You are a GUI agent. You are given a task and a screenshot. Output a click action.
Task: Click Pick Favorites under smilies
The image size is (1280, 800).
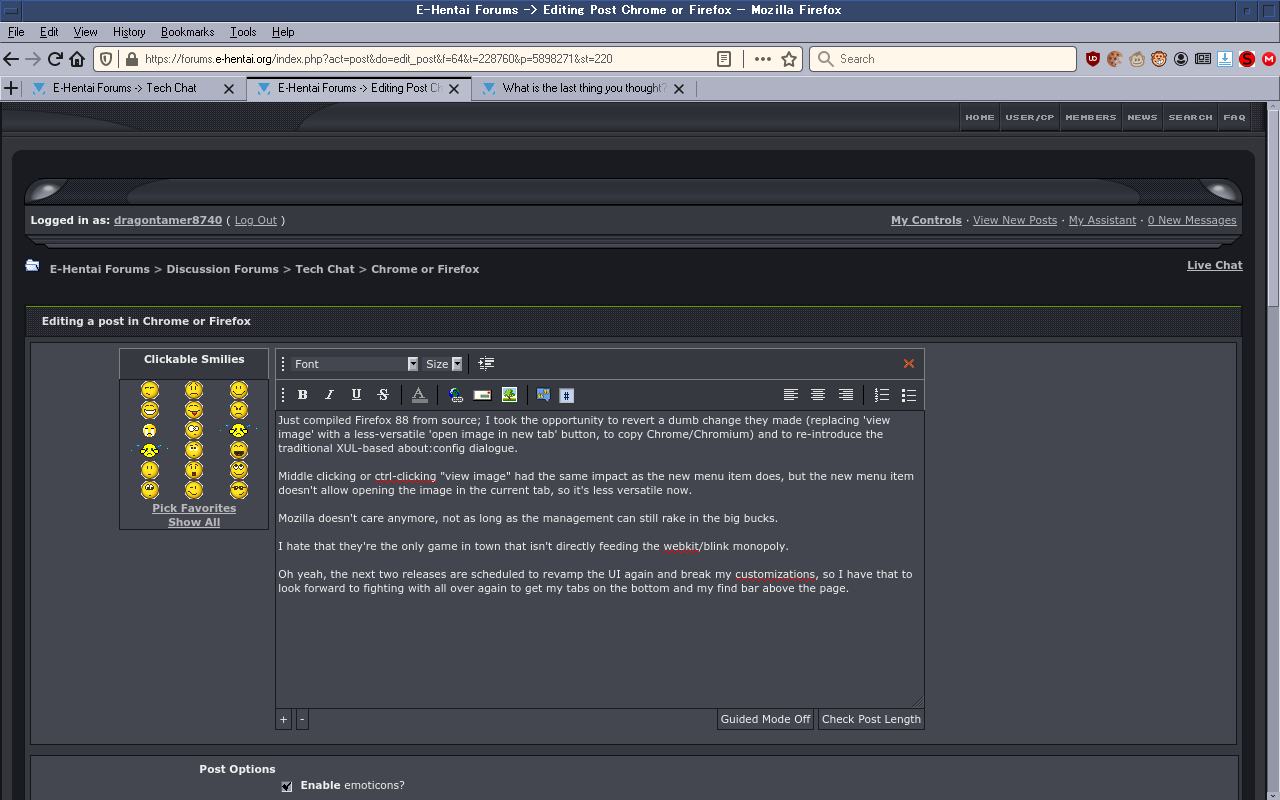194,508
